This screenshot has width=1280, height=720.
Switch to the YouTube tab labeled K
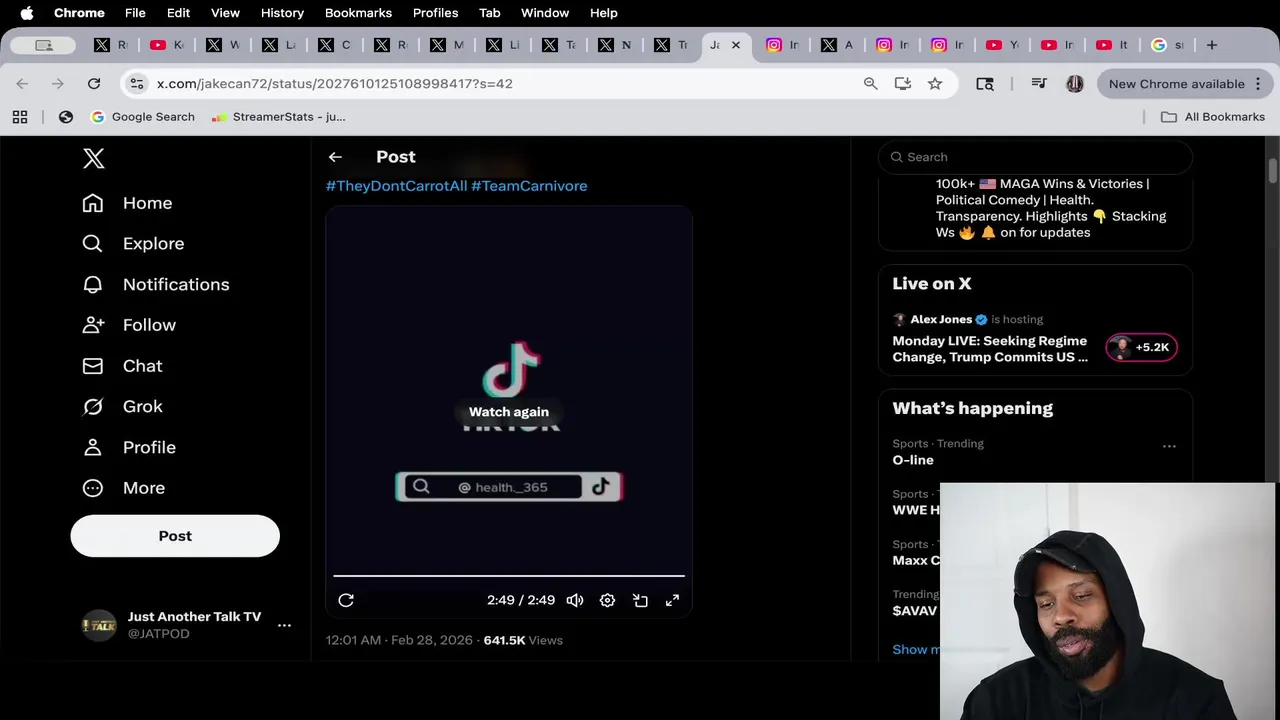coord(166,45)
